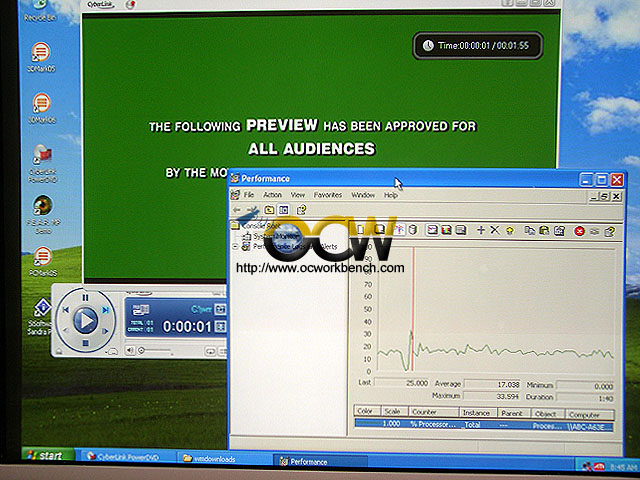Click the Add counter plus icon
The width and height of the screenshot is (640, 480).
[481, 230]
